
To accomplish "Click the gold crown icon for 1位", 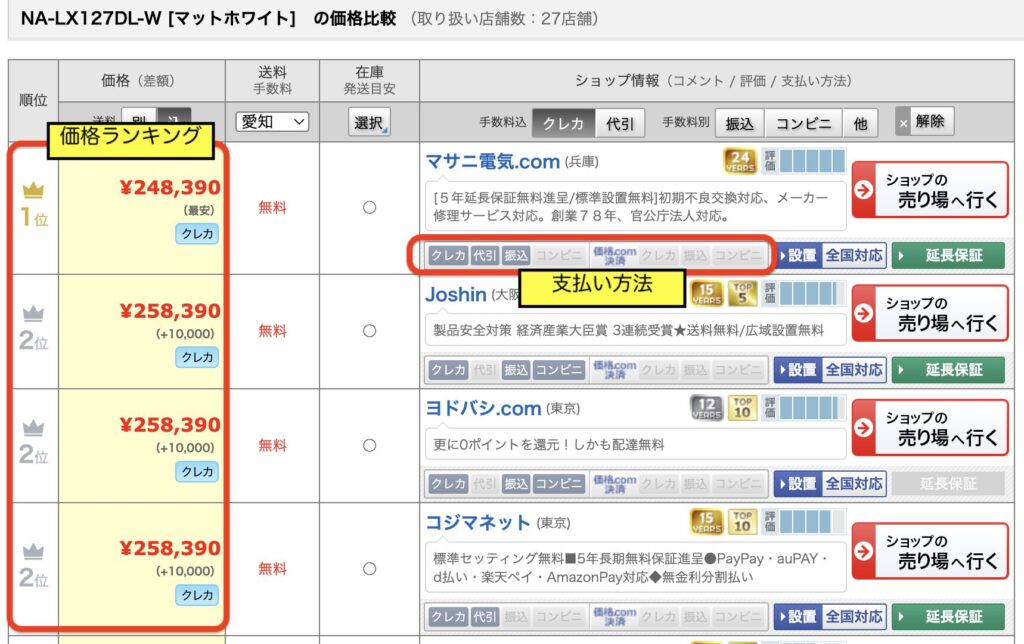I will pos(33,190).
